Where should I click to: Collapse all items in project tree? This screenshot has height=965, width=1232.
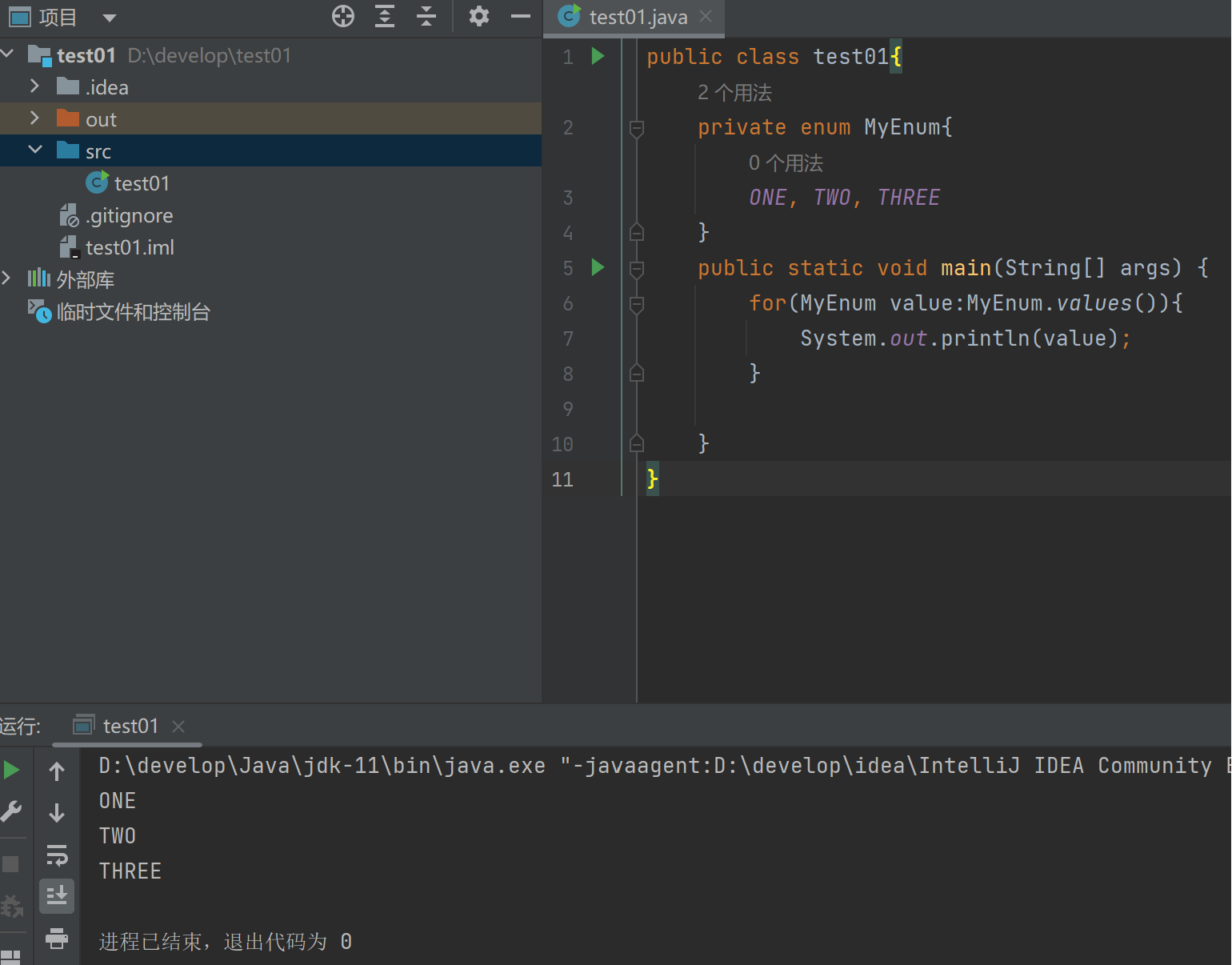pos(426,16)
